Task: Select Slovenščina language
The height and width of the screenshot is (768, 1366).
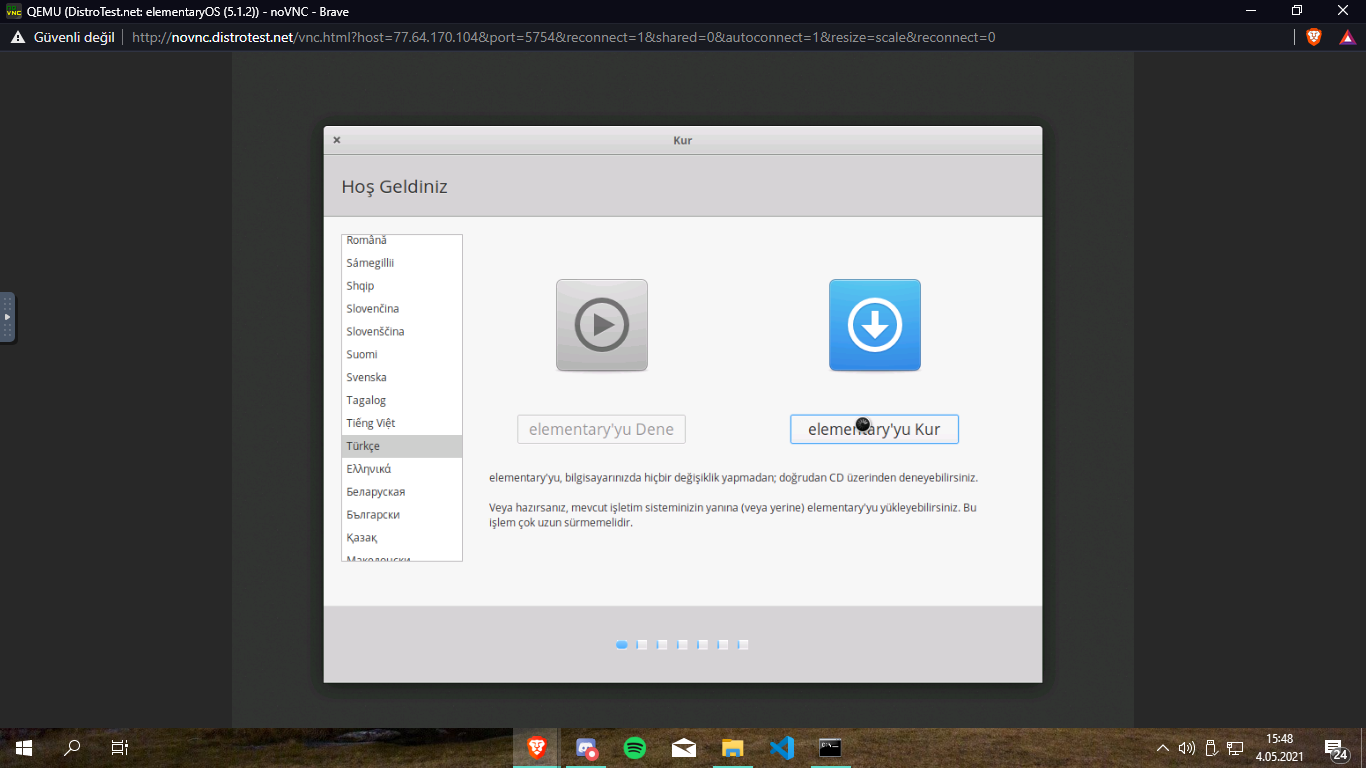Action: pyautogui.click(x=402, y=332)
